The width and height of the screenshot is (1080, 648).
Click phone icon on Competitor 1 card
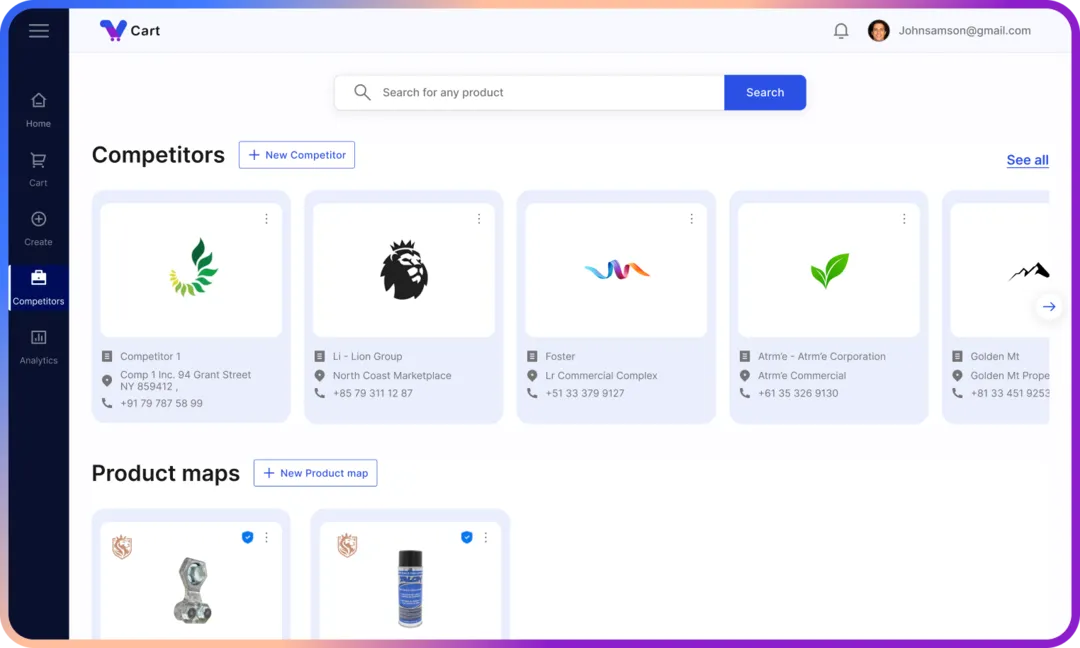click(x=107, y=403)
